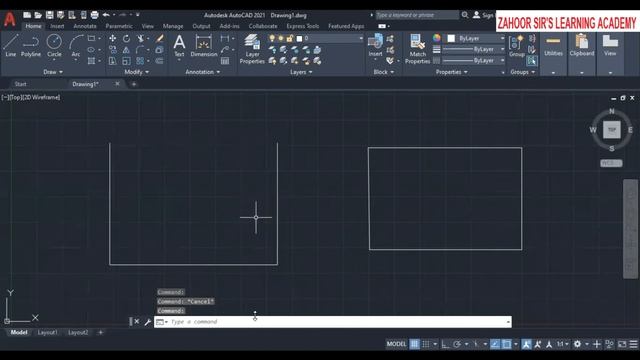Click the Group tool icon
The image size is (640, 360).
click(x=517, y=45)
